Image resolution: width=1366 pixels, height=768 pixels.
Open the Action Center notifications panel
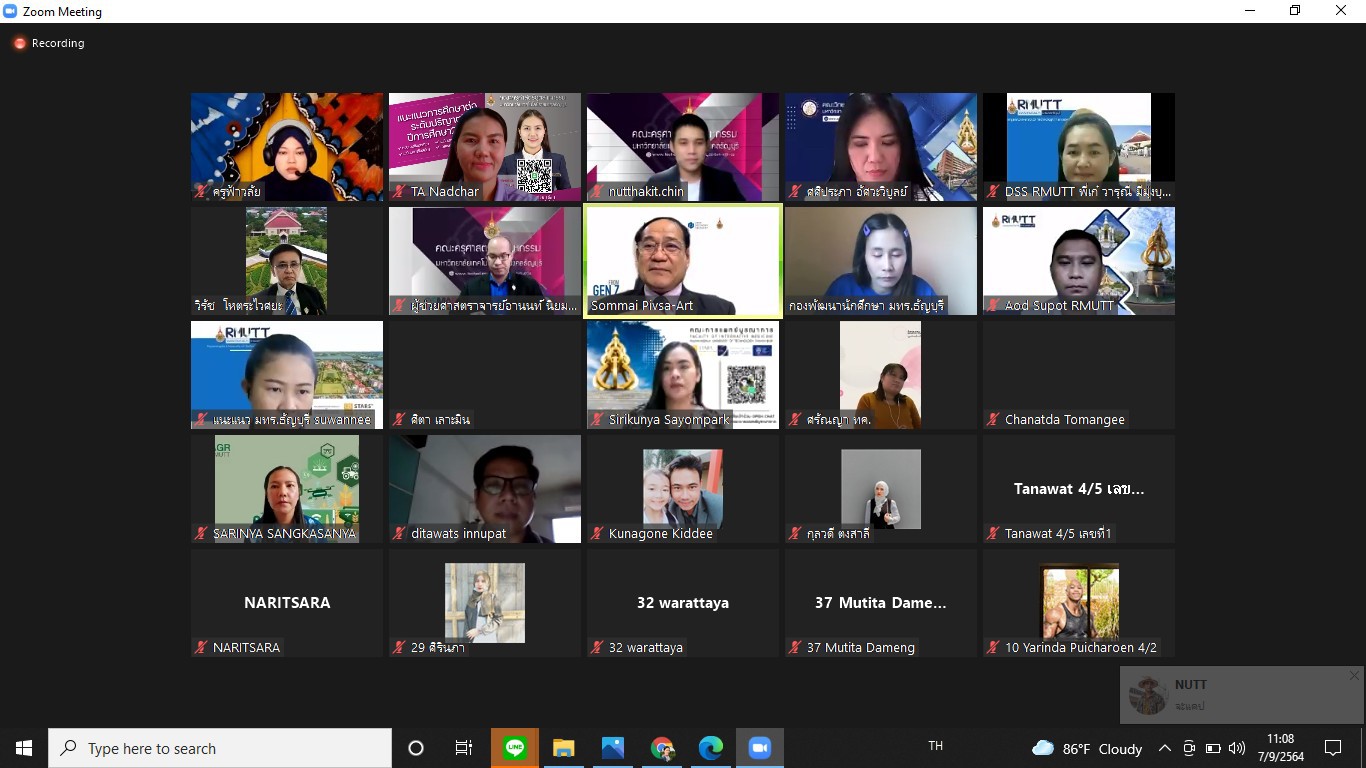(x=1332, y=748)
